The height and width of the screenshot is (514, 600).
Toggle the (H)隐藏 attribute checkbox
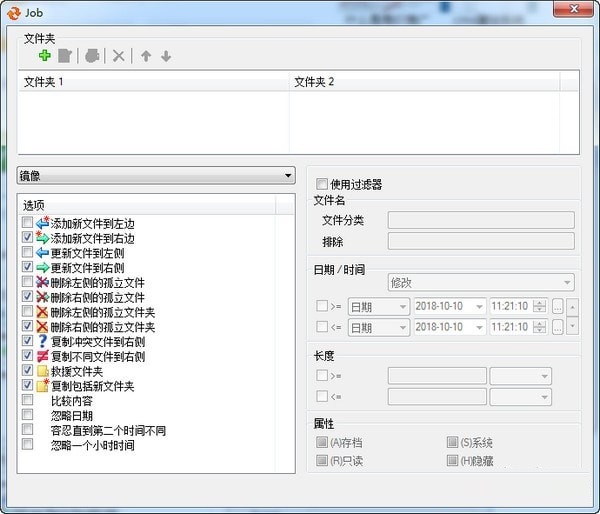pyautogui.click(x=452, y=460)
